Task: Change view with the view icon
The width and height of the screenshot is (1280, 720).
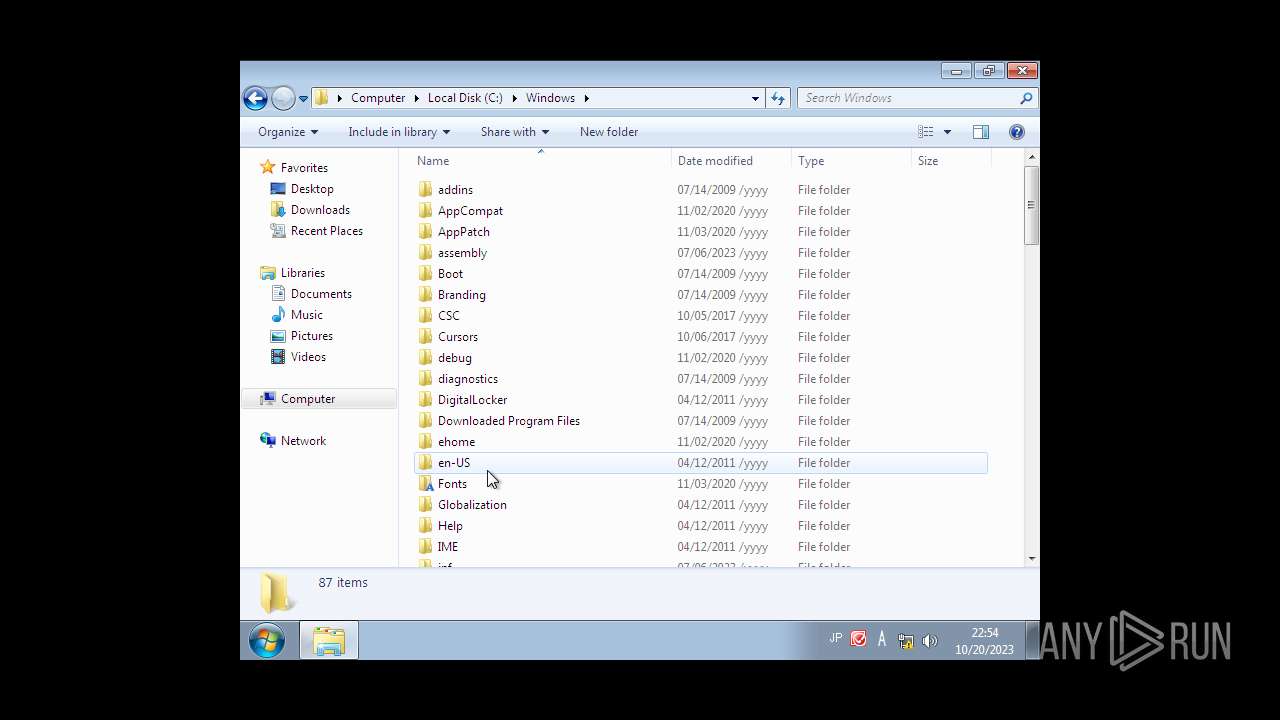Action: click(x=926, y=132)
